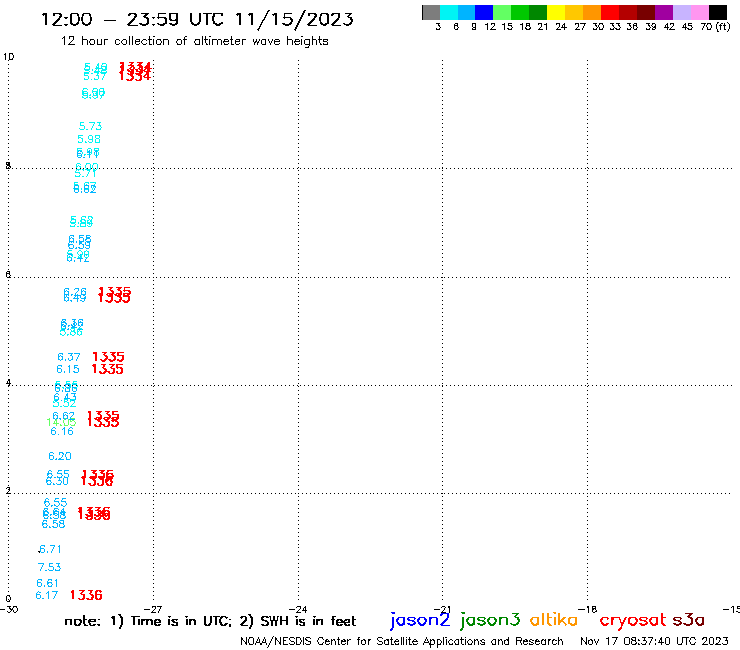Click the green 'jason3' satellite label

tap(490, 620)
